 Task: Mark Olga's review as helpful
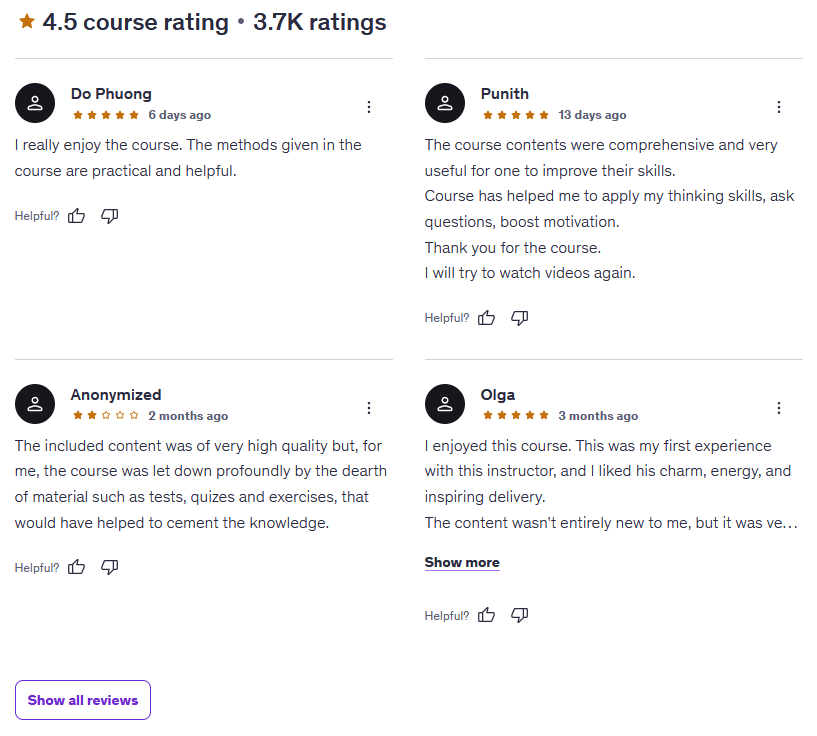tap(487, 615)
